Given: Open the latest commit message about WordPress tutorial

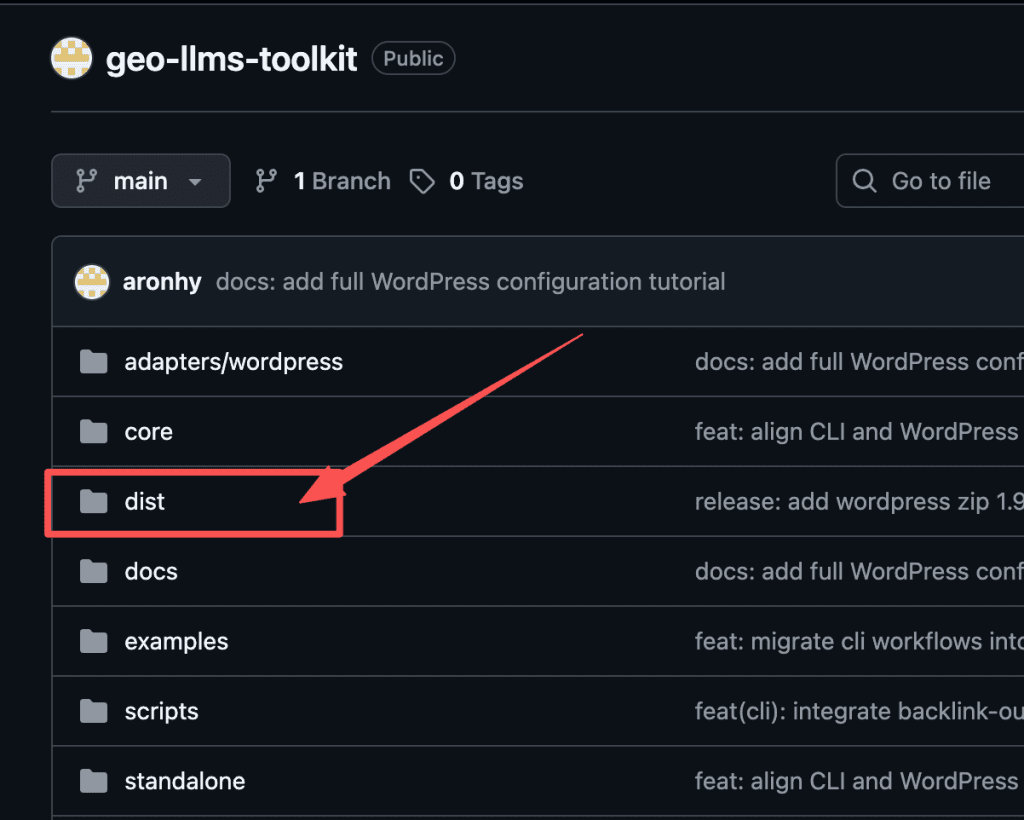Looking at the screenshot, I should [470, 282].
